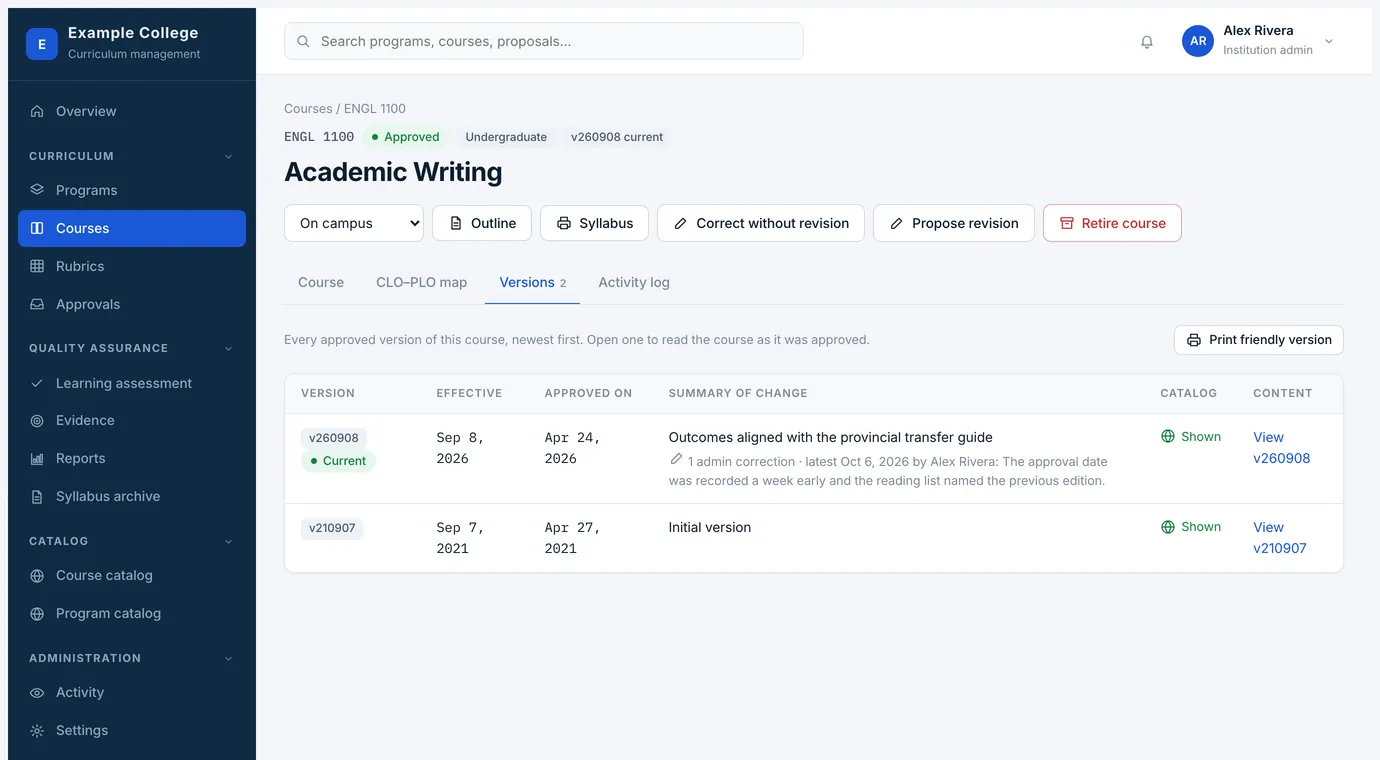Click the notifications bell icon
This screenshot has width=1380, height=760.
pos(1147,42)
